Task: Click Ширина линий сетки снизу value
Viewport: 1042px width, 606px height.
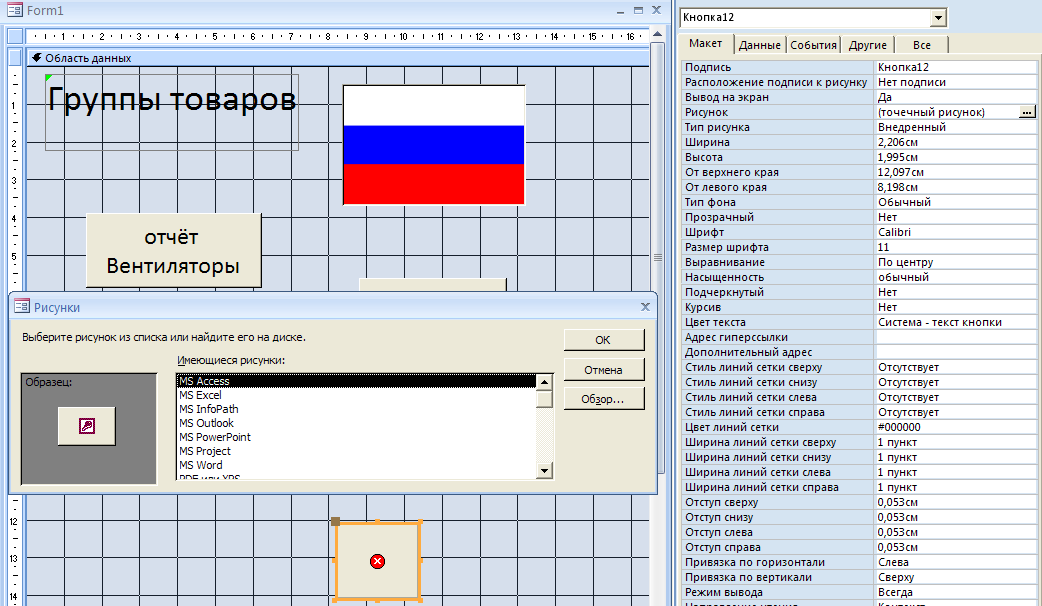Action: point(956,457)
